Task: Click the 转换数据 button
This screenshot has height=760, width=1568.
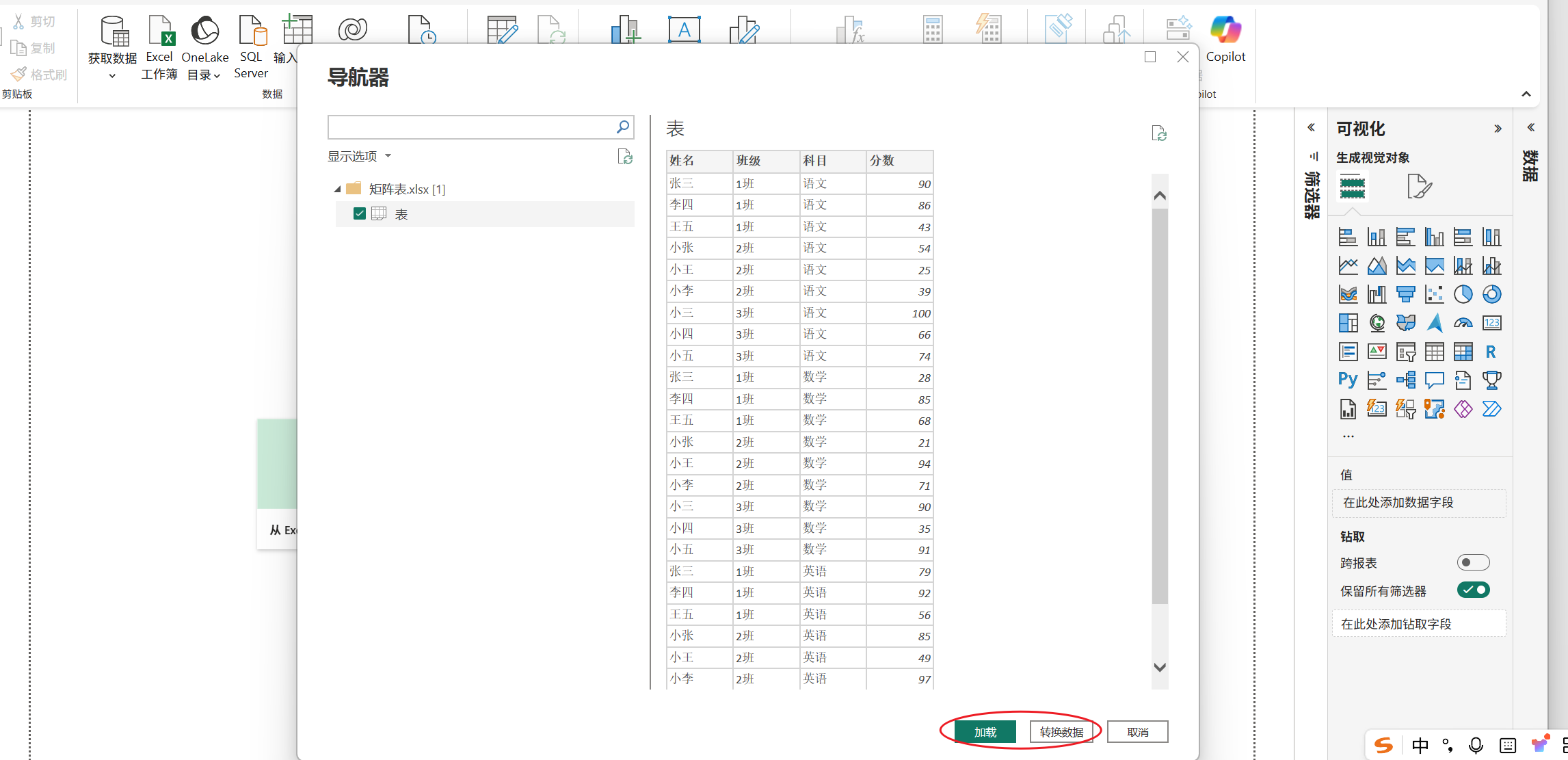Action: click(1061, 732)
